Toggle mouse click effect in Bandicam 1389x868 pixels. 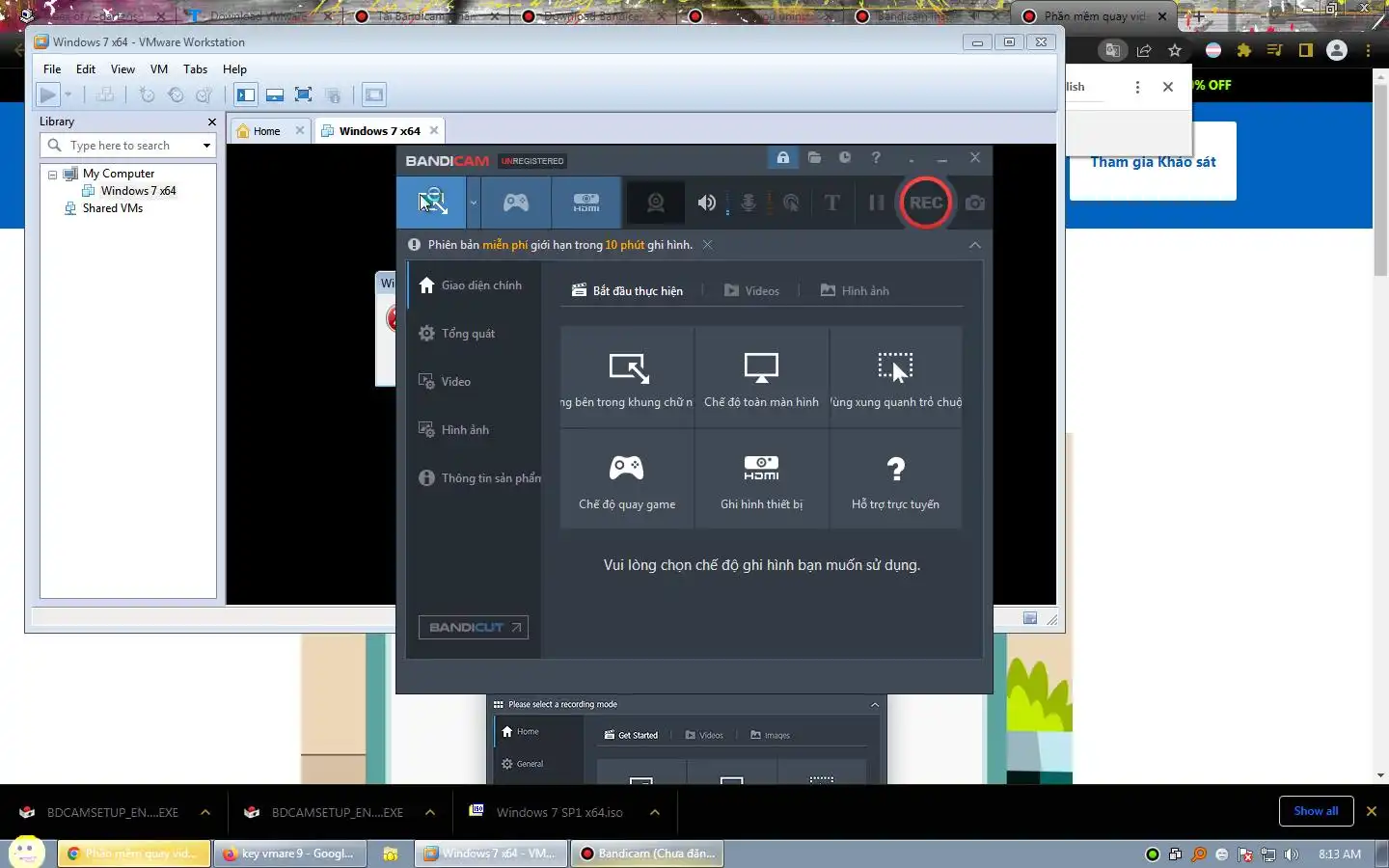pyautogui.click(x=791, y=203)
